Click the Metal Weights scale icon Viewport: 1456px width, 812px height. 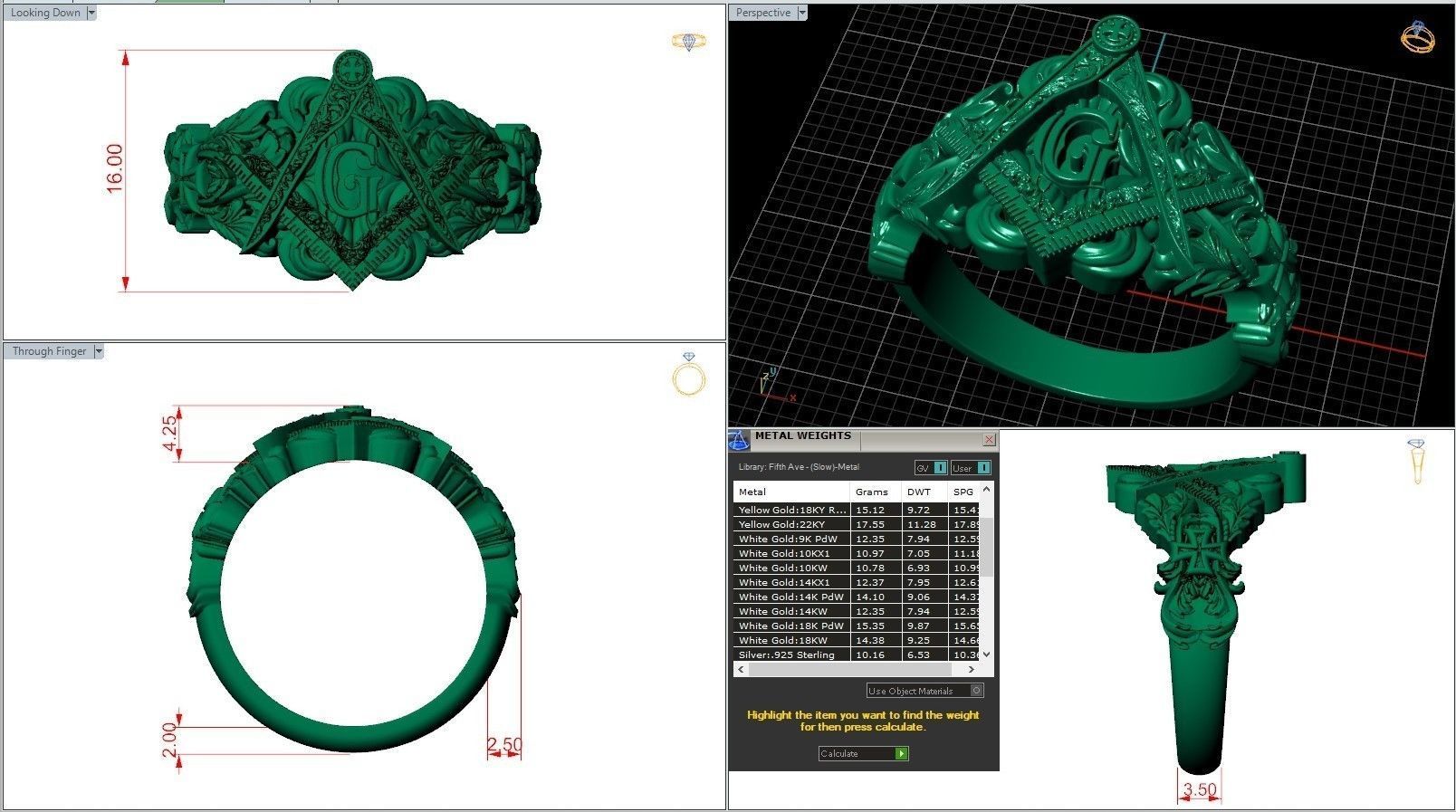click(x=739, y=440)
